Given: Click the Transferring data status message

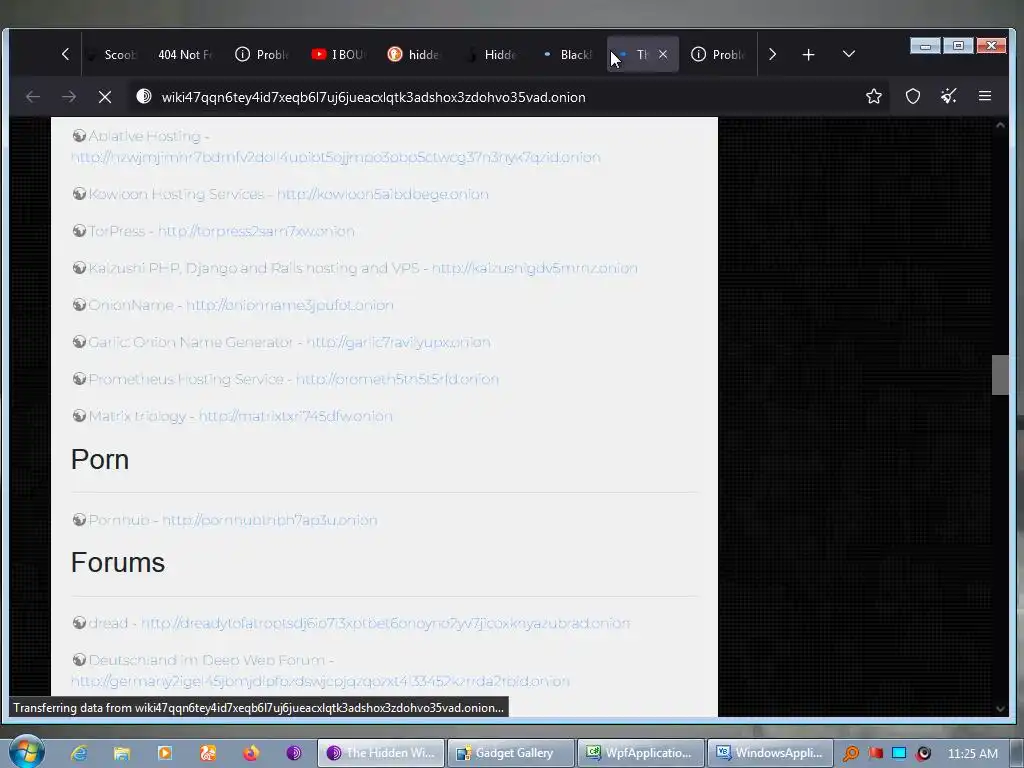Looking at the screenshot, I should tap(259, 708).
